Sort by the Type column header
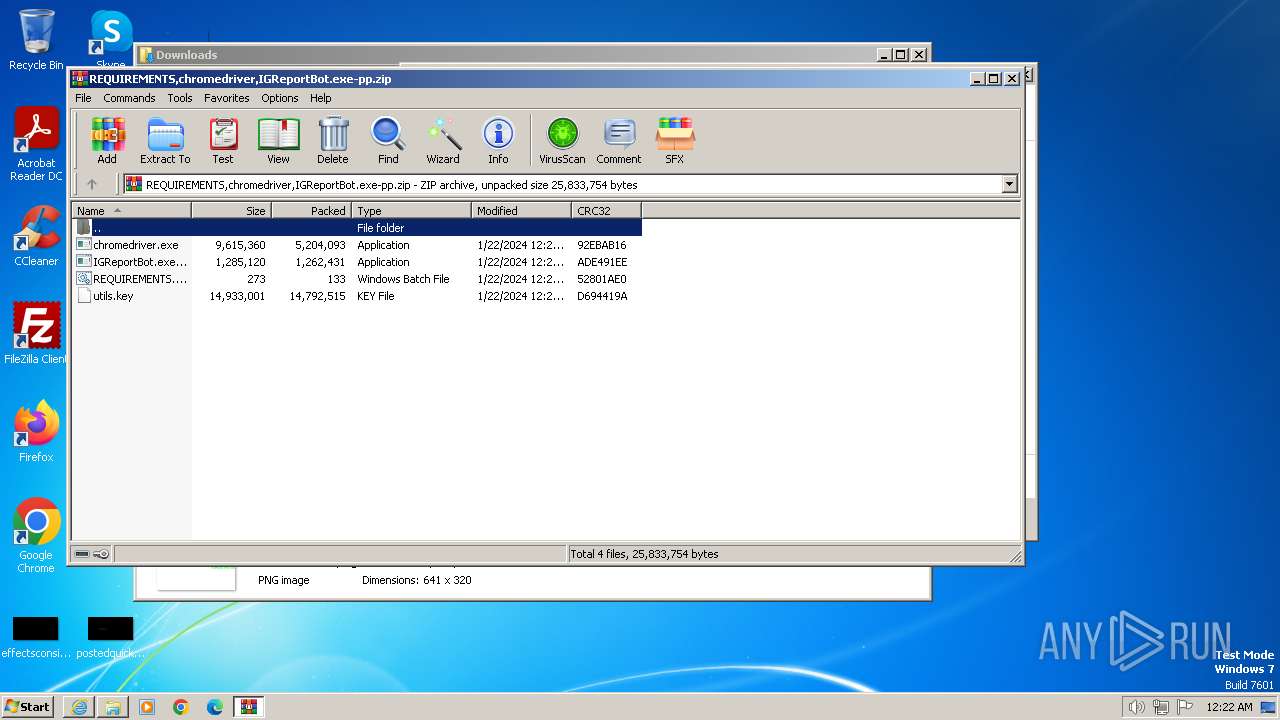1280x720 pixels. (x=411, y=211)
